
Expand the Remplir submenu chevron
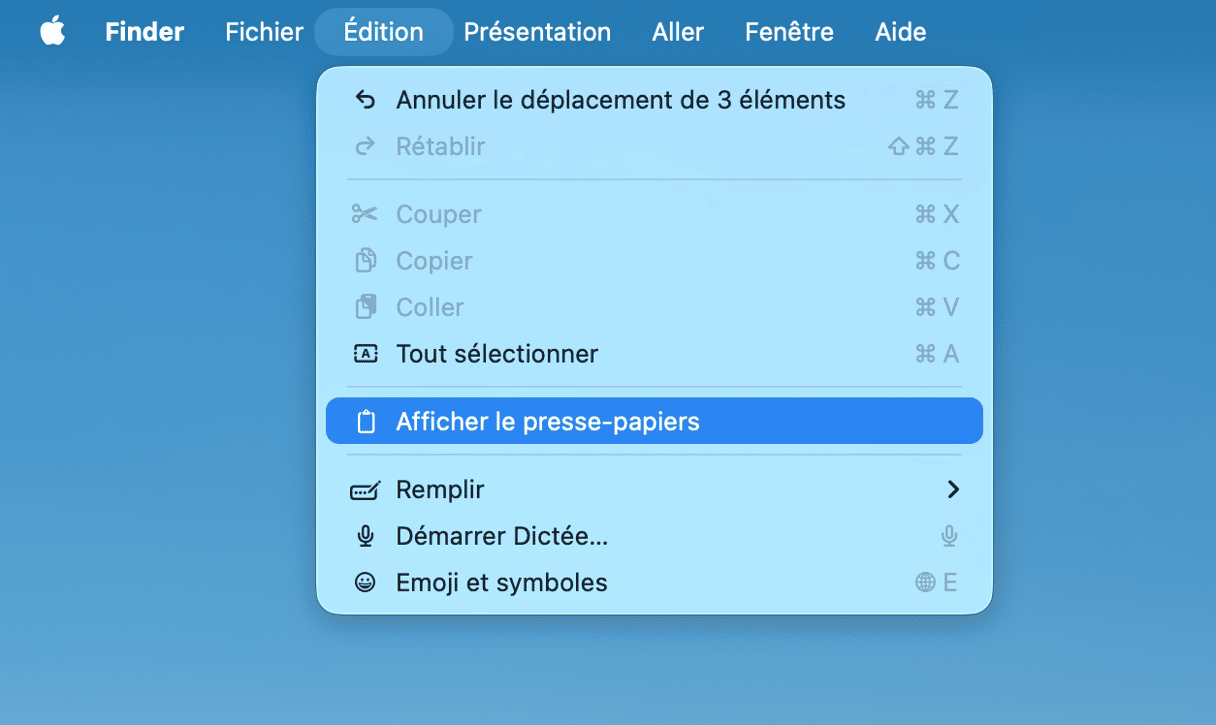[952, 490]
